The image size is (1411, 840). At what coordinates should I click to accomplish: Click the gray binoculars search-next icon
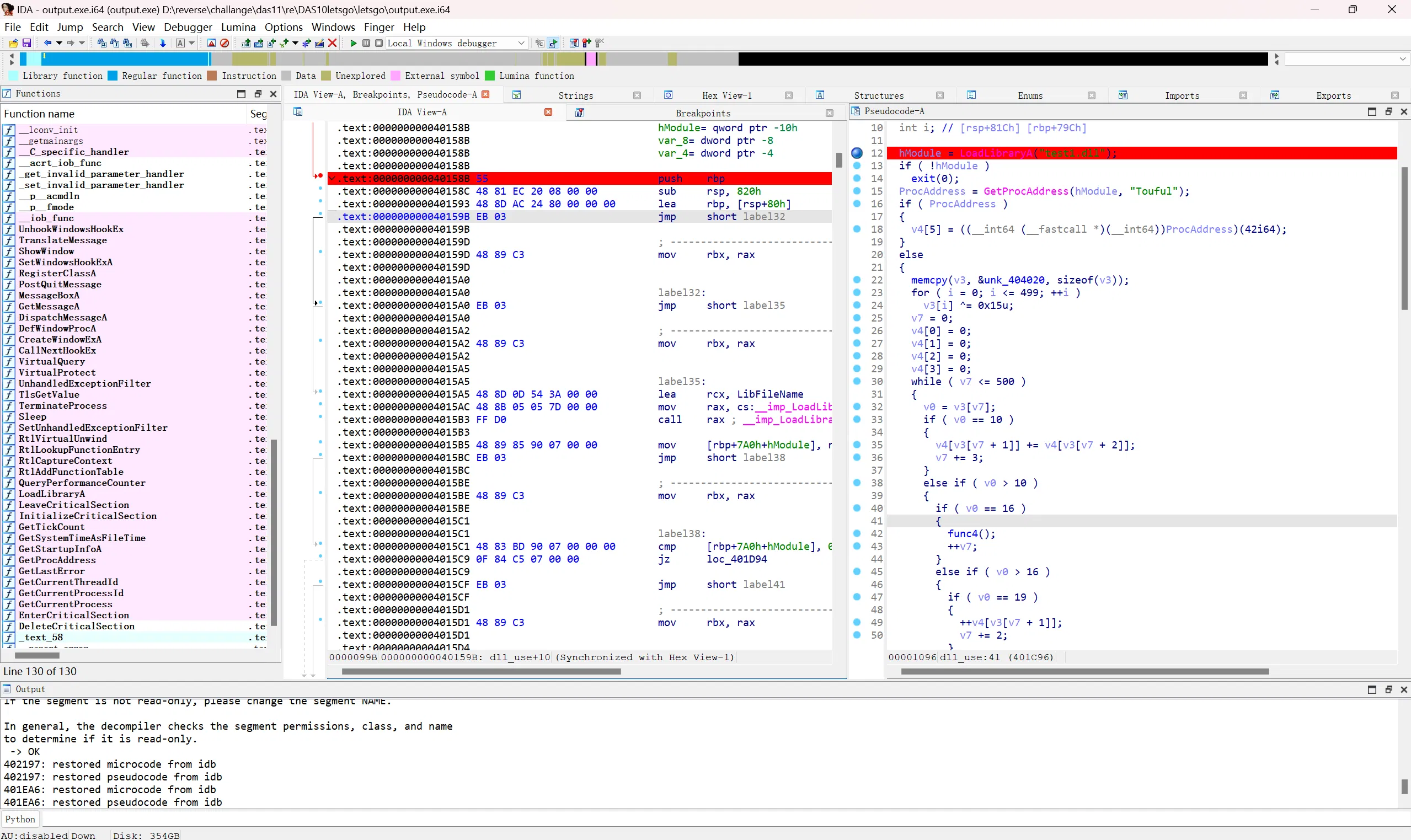point(145,43)
